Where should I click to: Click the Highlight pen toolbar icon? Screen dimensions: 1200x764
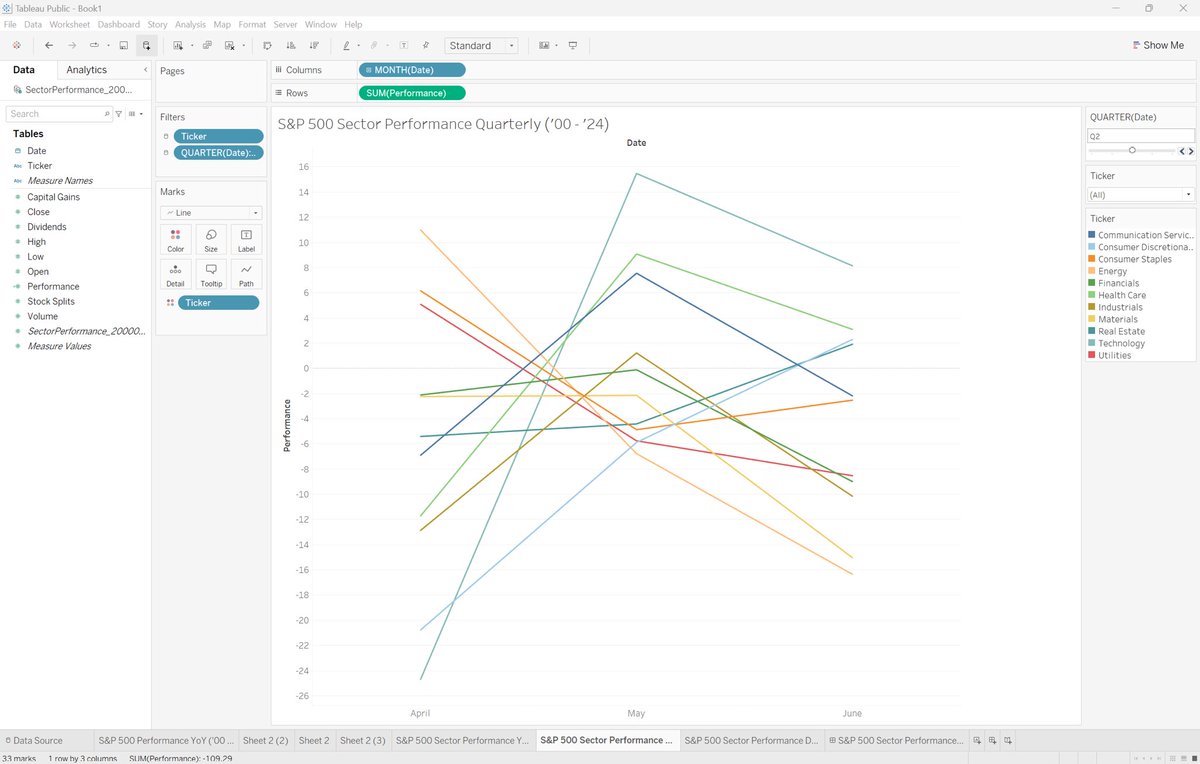coord(346,45)
